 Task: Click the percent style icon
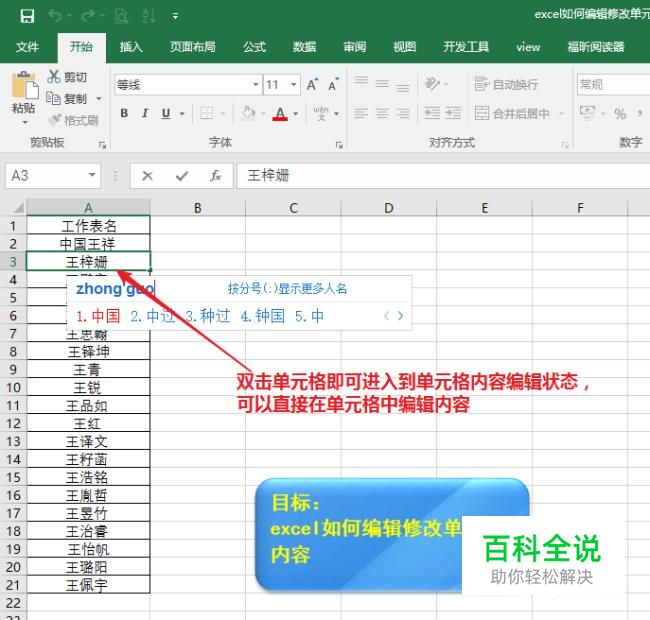pos(620,114)
